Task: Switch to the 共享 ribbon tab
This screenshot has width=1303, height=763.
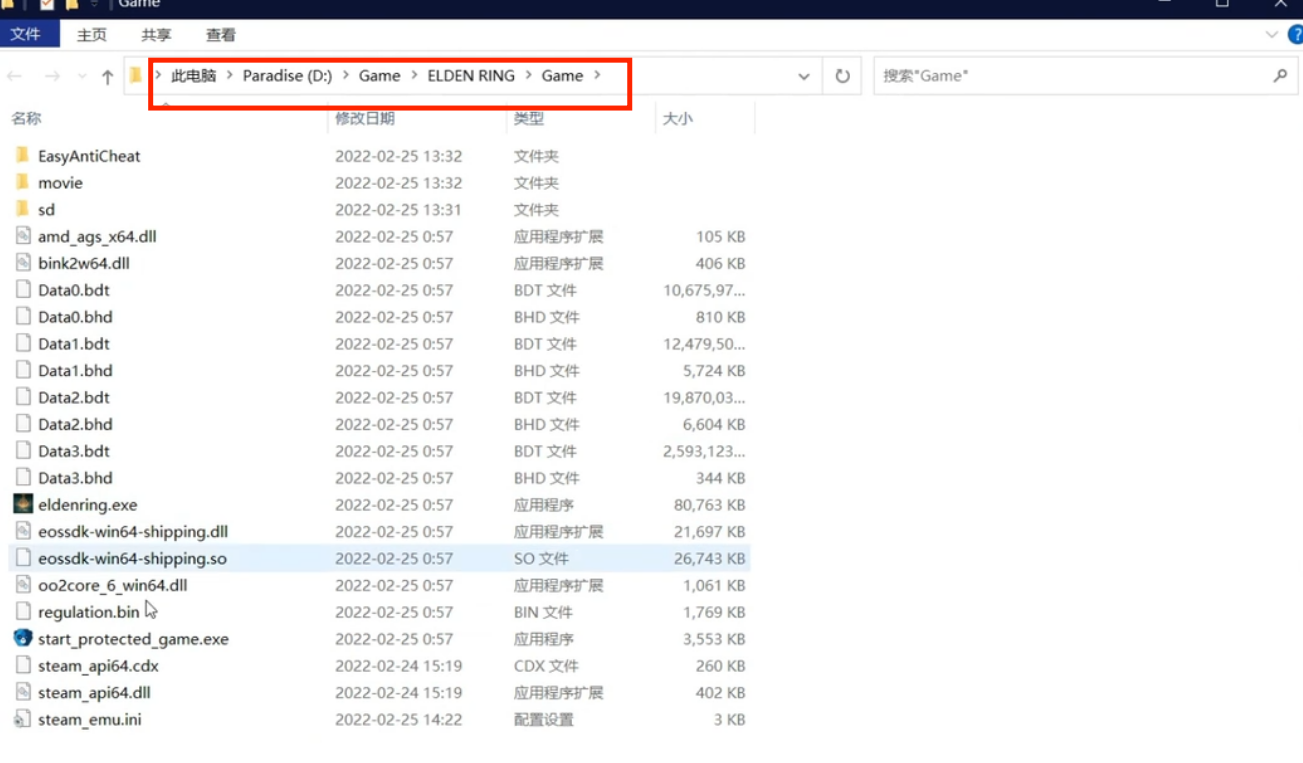Action: [156, 35]
